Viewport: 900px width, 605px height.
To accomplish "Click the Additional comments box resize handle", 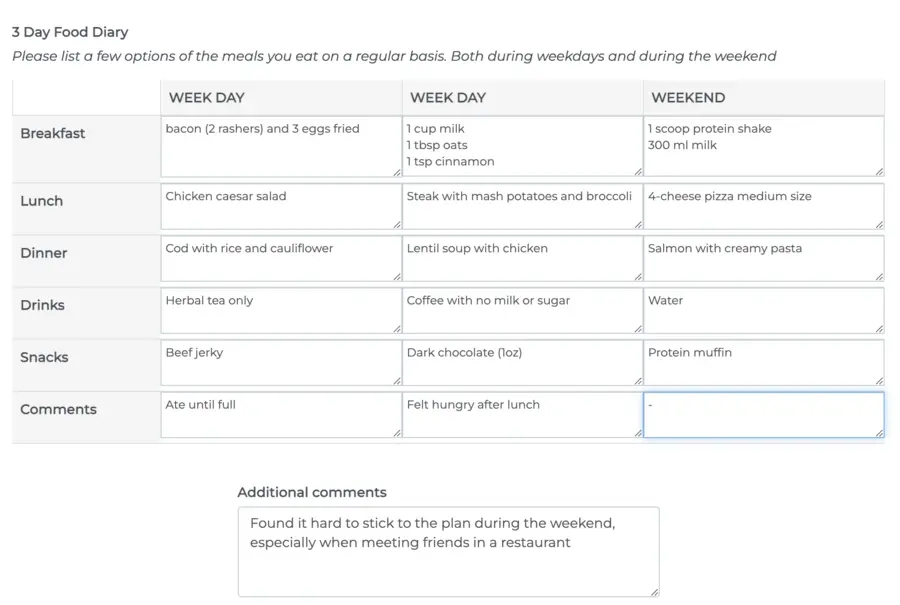I will (655, 592).
